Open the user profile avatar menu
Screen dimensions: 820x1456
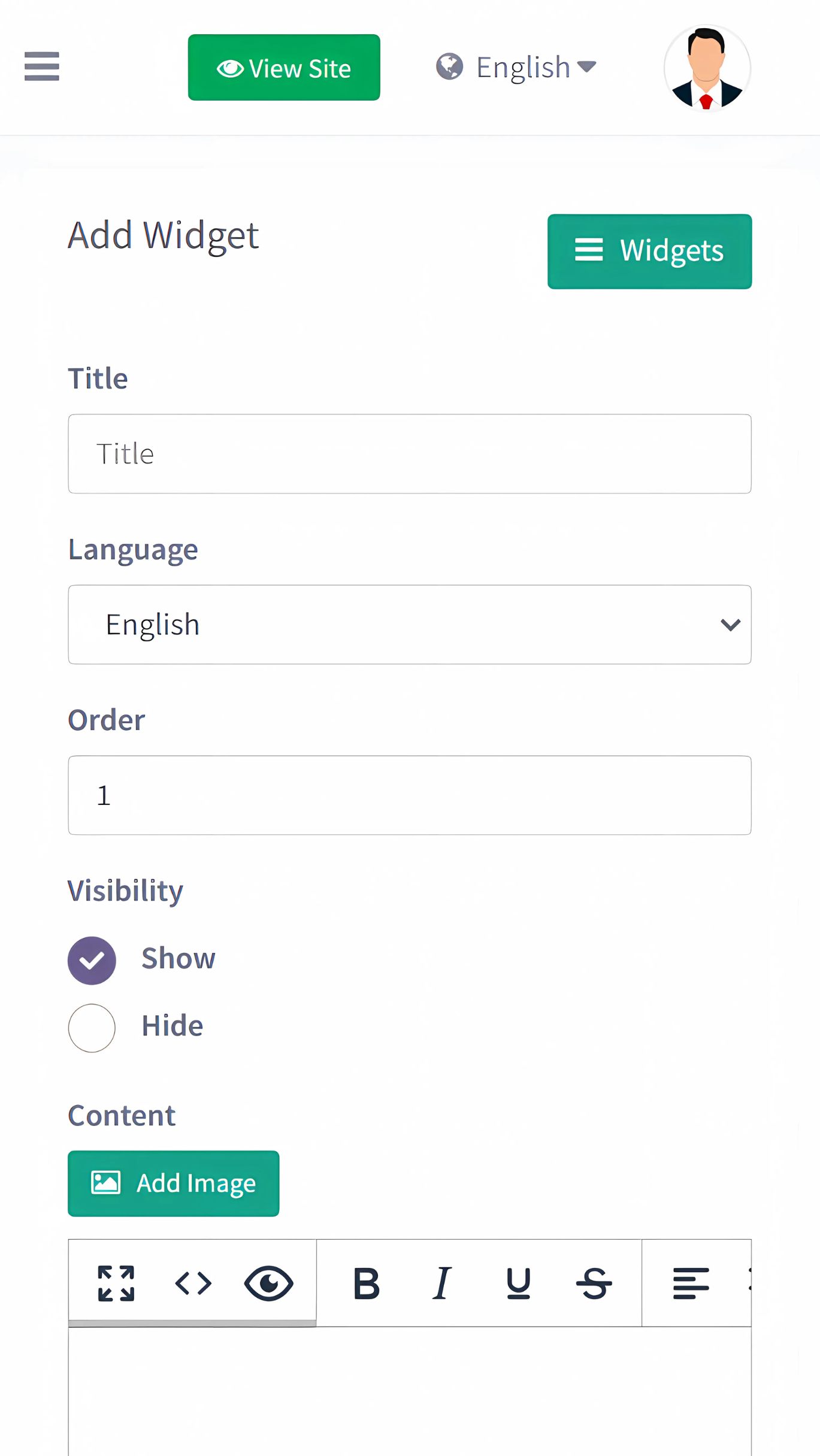click(x=707, y=68)
